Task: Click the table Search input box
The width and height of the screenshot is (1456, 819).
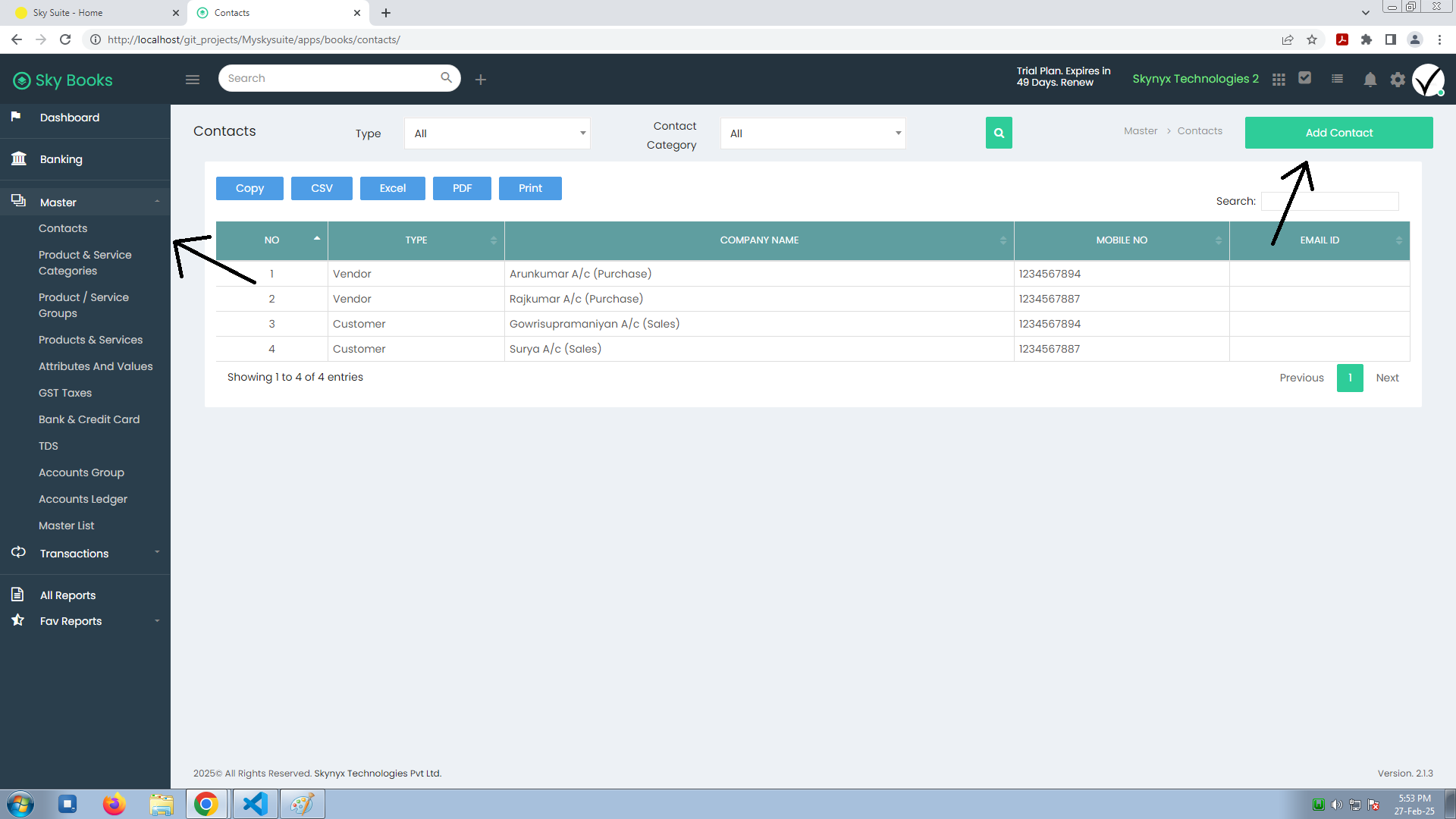Action: pos(1329,201)
